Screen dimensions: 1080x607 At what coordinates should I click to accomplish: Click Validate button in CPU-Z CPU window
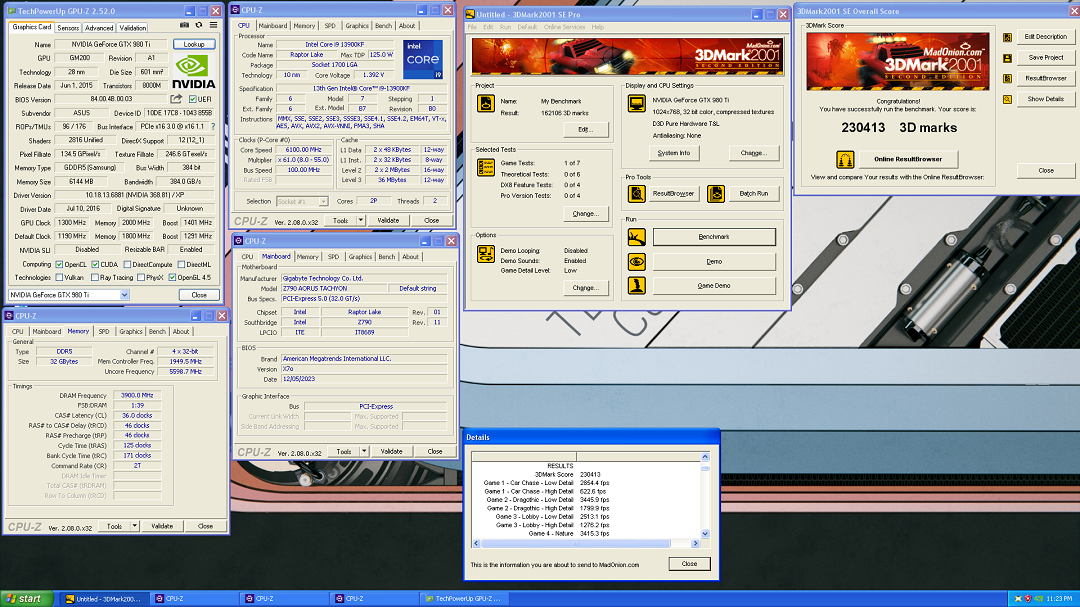pos(388,220)
